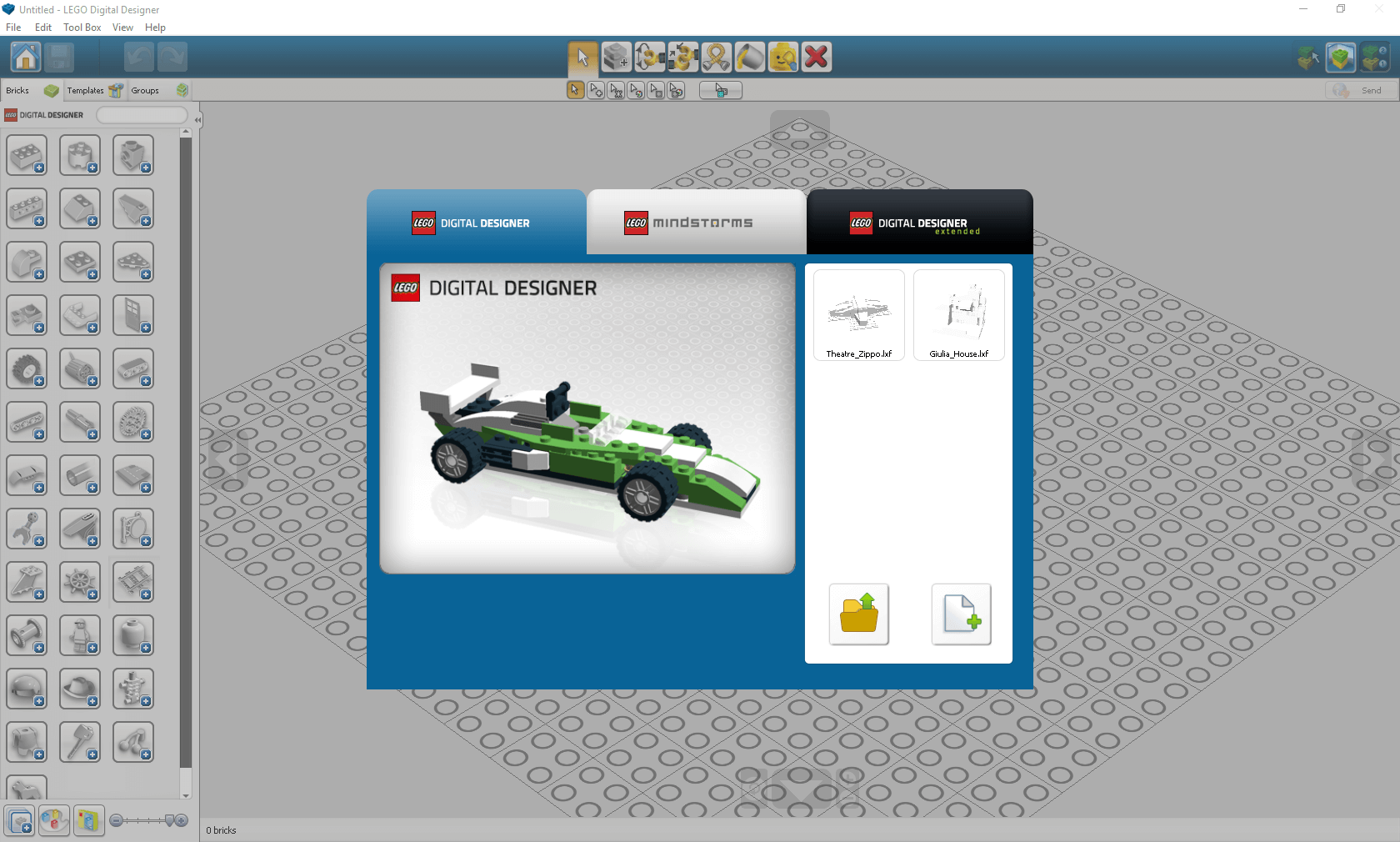Open the folder icon to open file

click(858, 614)
